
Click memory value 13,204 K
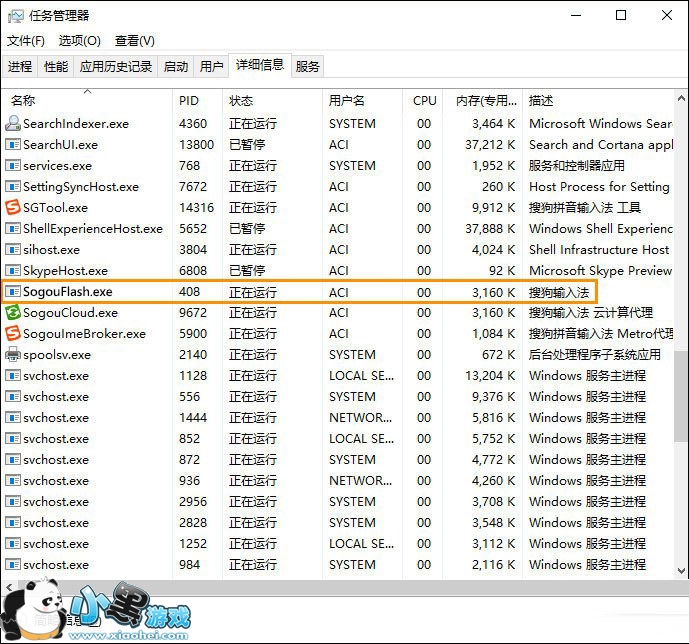coord(490,376)
